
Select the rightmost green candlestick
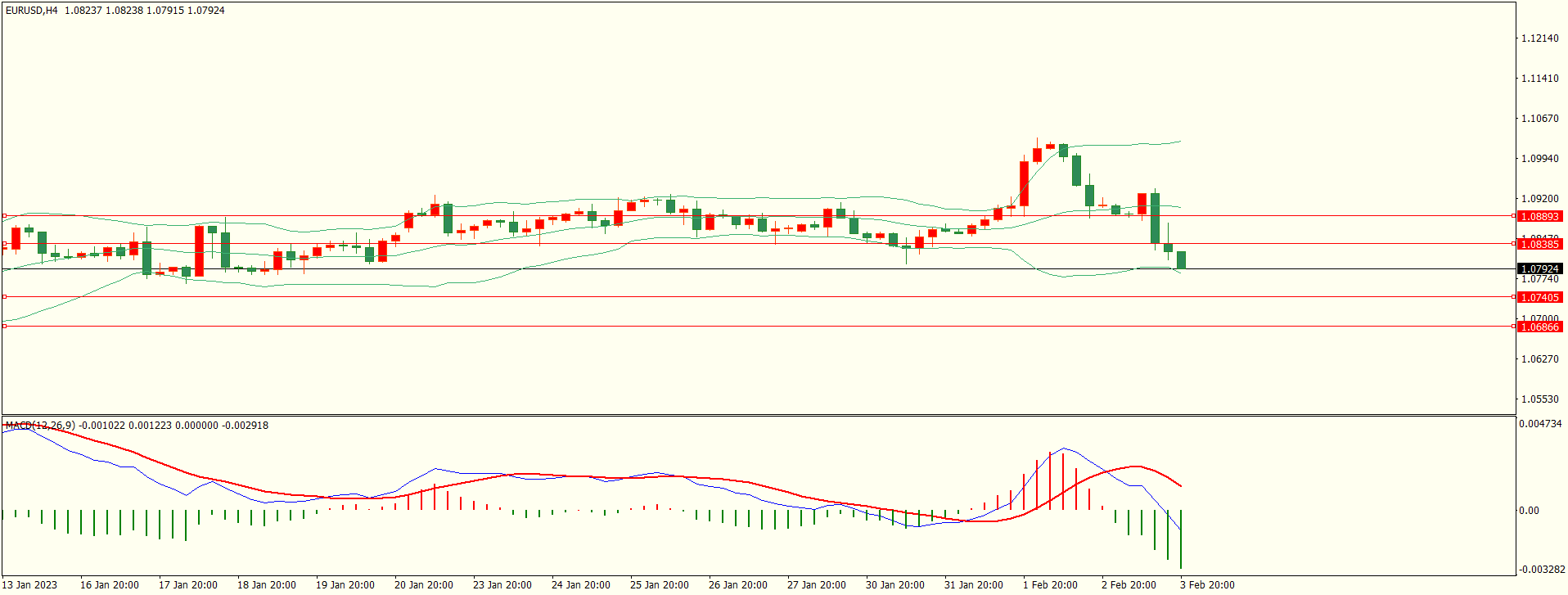click(x=1181, y=260)
